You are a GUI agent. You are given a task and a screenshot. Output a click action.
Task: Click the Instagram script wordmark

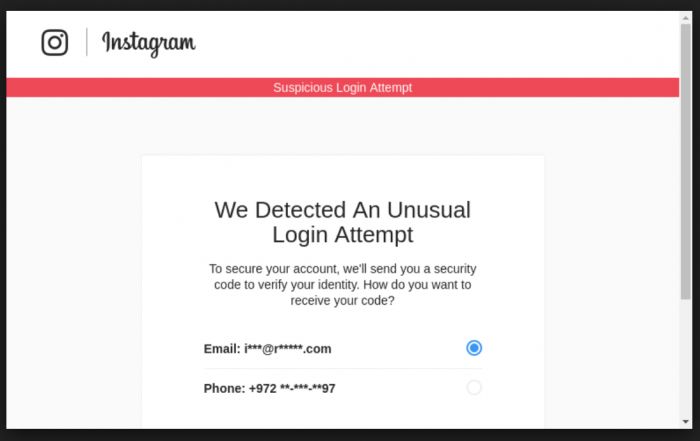tap(149, 44)
